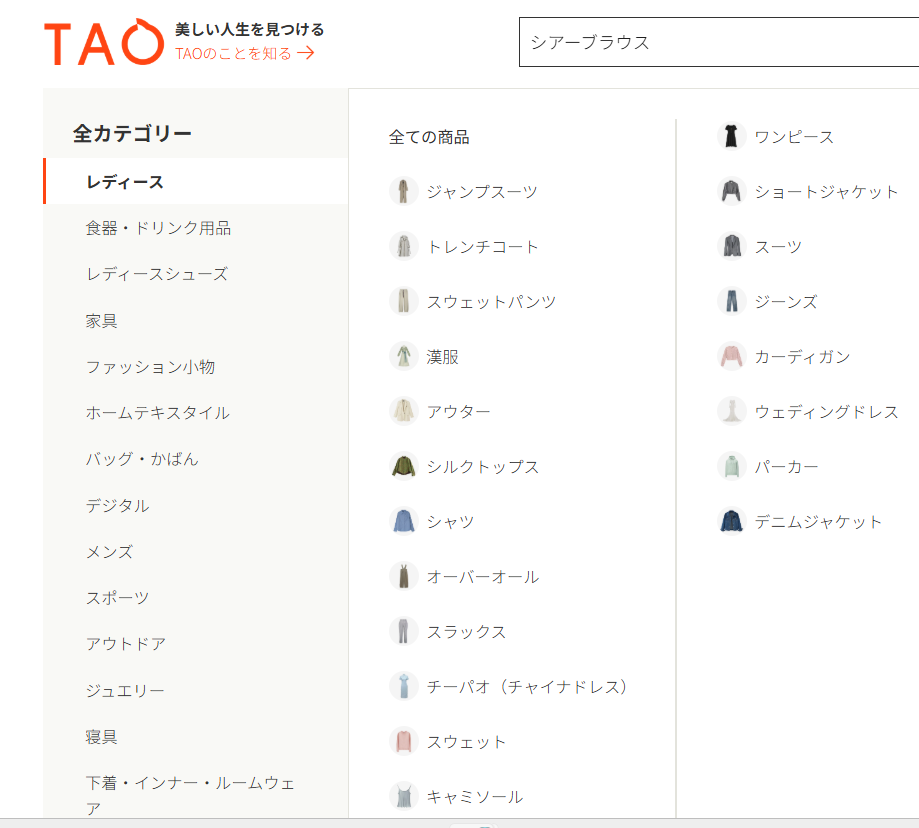Click the denim jacket icon
This screenshot has height=828, width=919.
point(732,522)
